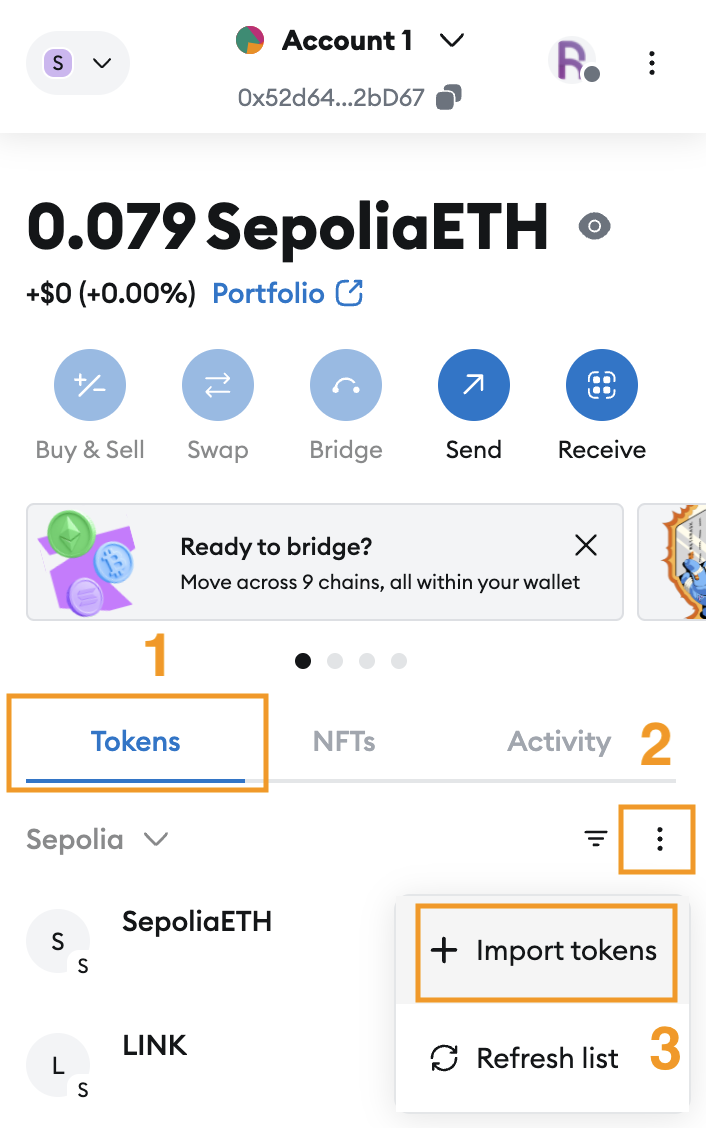Open the top-right wallet options menu
This screenshot has width=706, height=1128.
pos(651,64)
